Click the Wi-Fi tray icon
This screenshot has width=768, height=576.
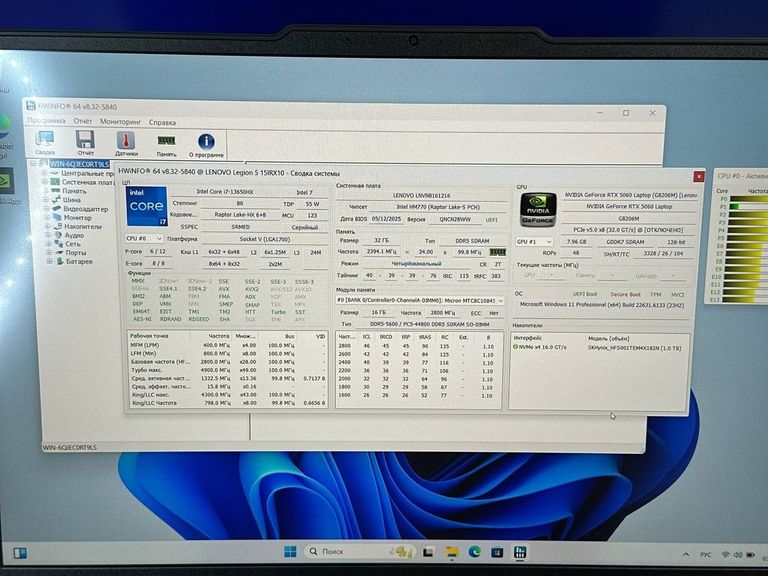pyautogui.click(x=725, y=554)
